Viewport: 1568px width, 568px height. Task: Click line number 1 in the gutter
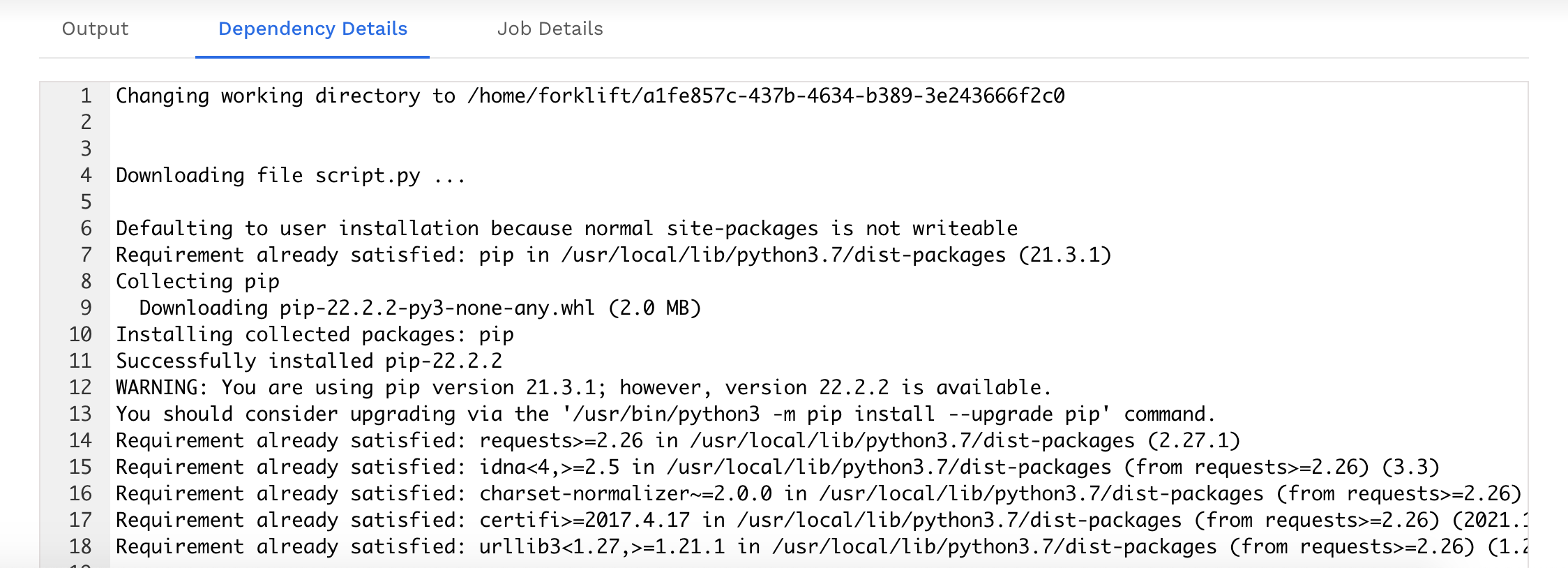click(x=84, y=97)
